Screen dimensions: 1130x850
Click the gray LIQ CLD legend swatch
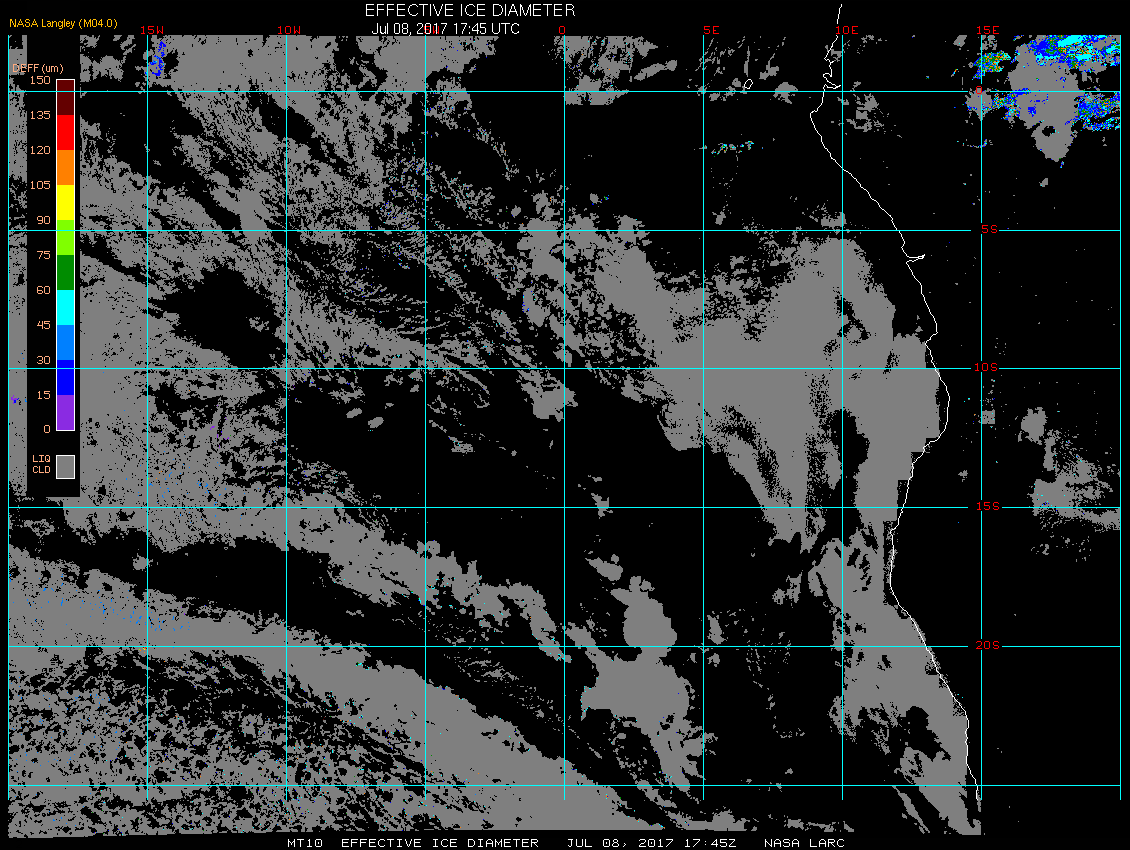point(66,466)
